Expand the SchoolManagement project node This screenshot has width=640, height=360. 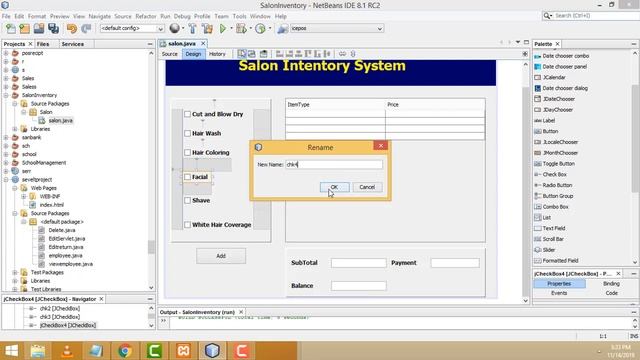pos(6,163)
